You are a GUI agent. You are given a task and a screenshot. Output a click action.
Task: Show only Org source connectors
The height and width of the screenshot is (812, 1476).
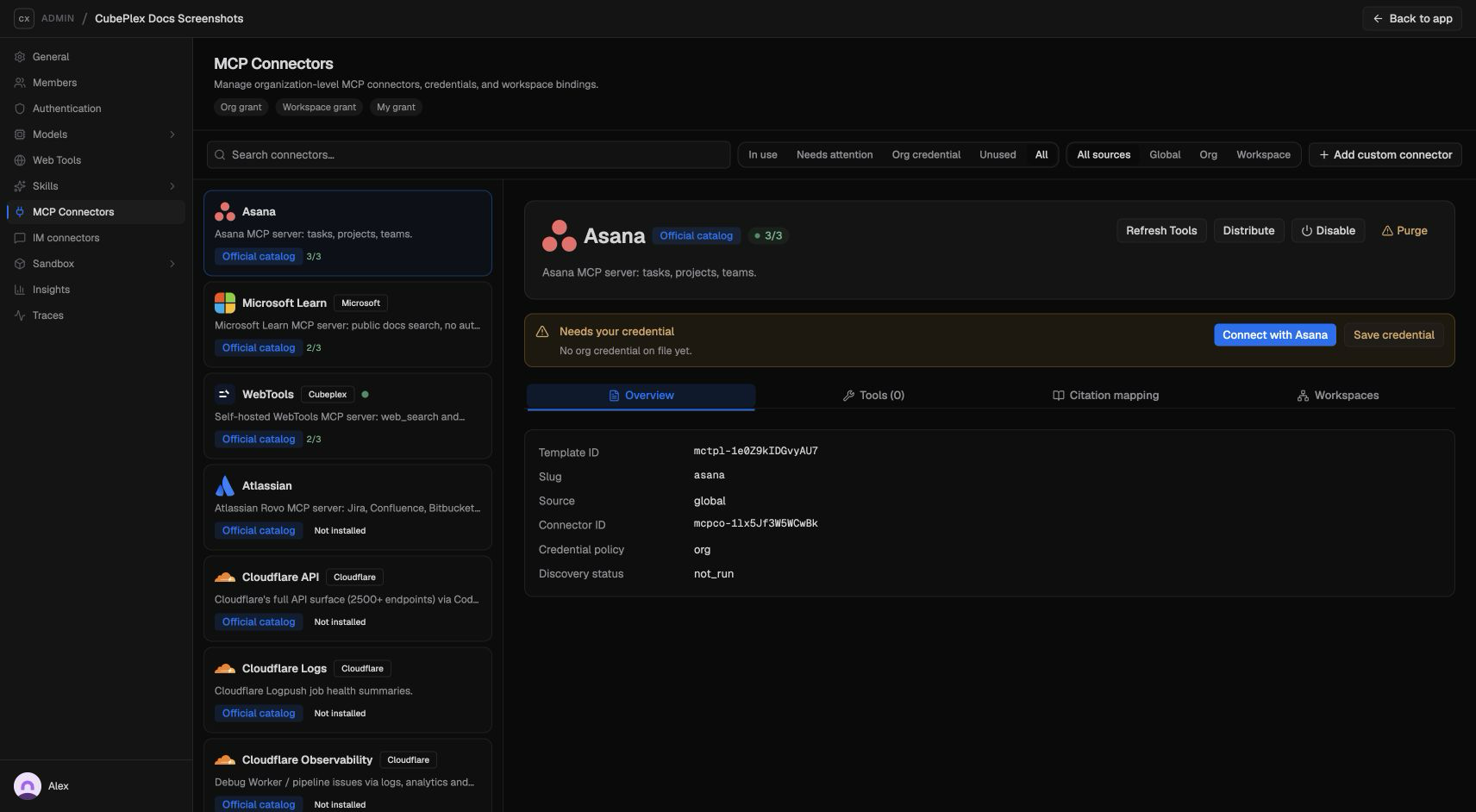(x=1208, y=155)
